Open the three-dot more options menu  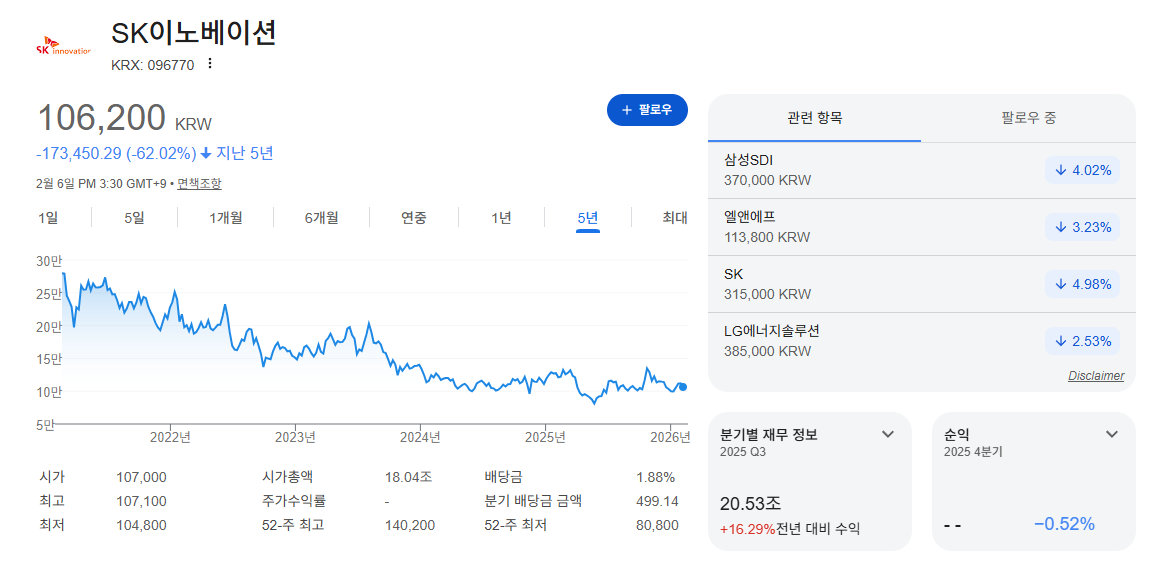(210, 64)
